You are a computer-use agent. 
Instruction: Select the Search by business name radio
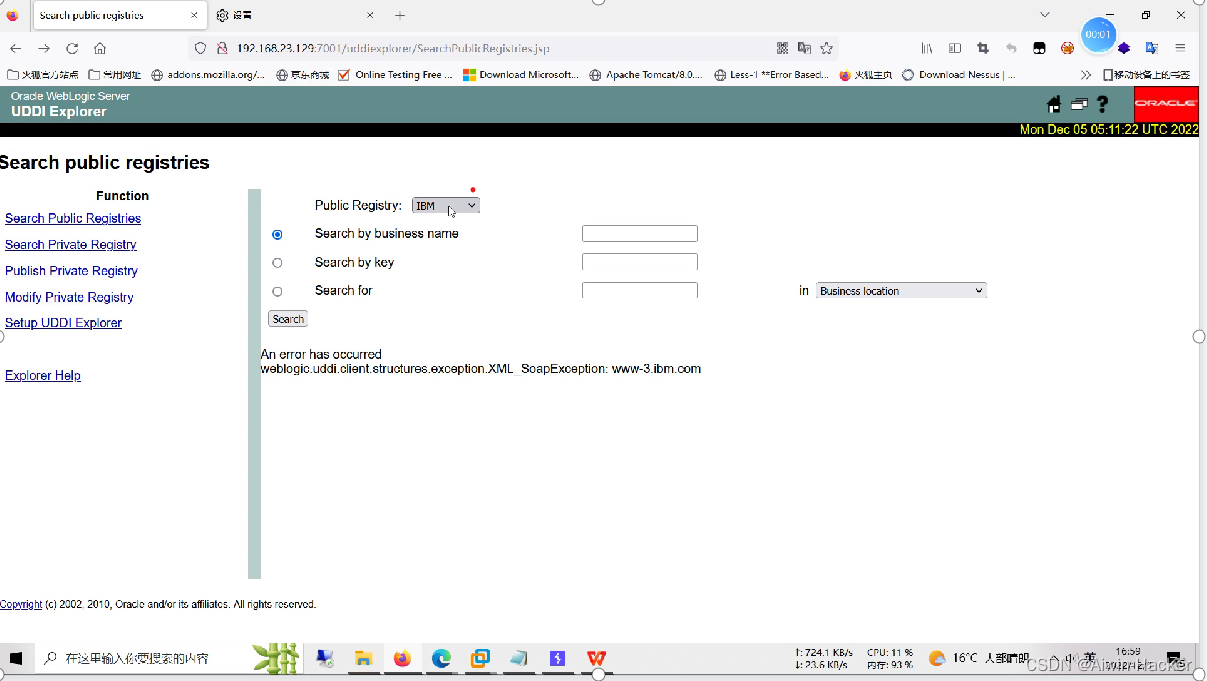pyautogui.click(x=277, y=234)
